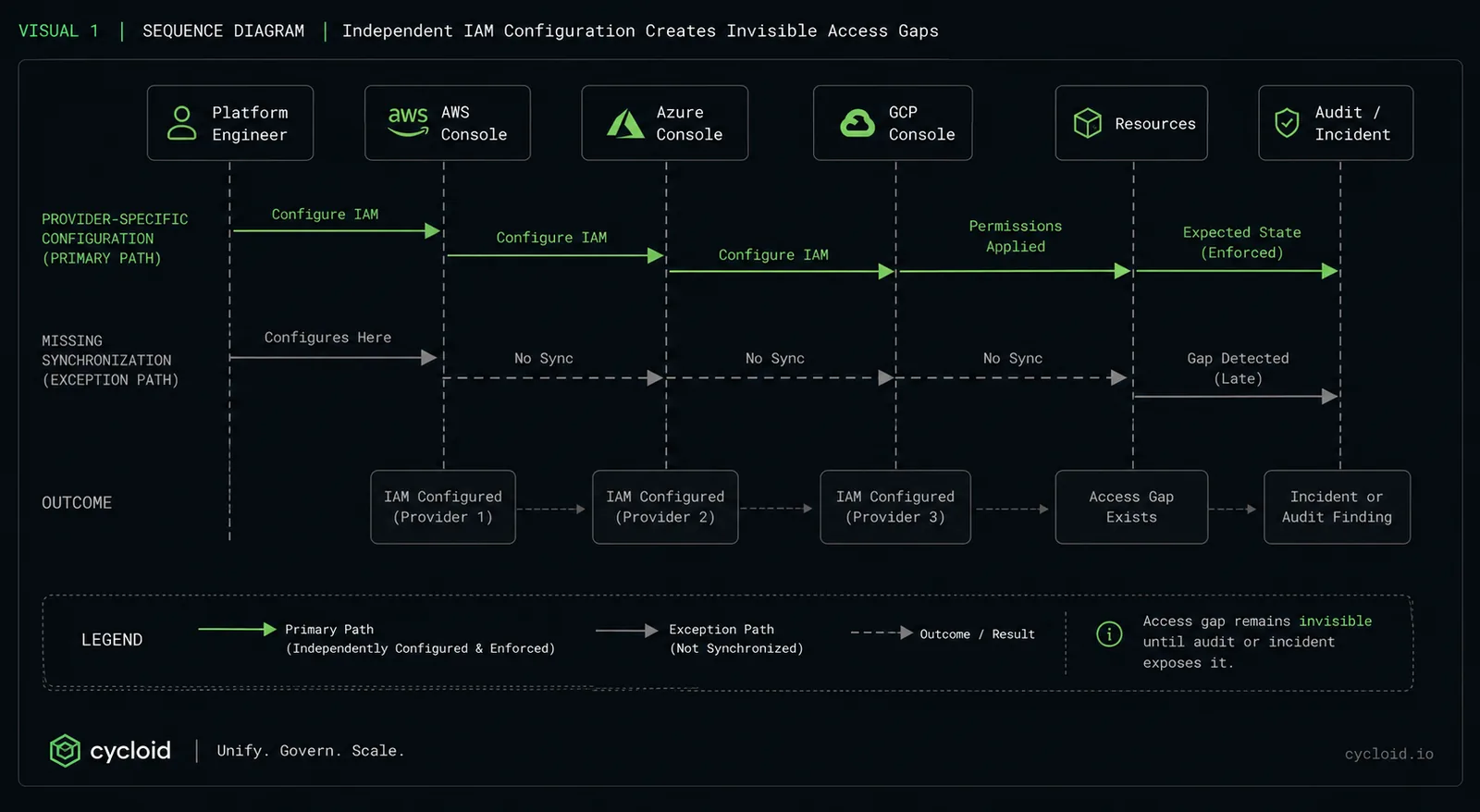Click the 'MISSING SYNCHRONIZATION' row heading
The image size is (1480, 812).
click(110, 361)
